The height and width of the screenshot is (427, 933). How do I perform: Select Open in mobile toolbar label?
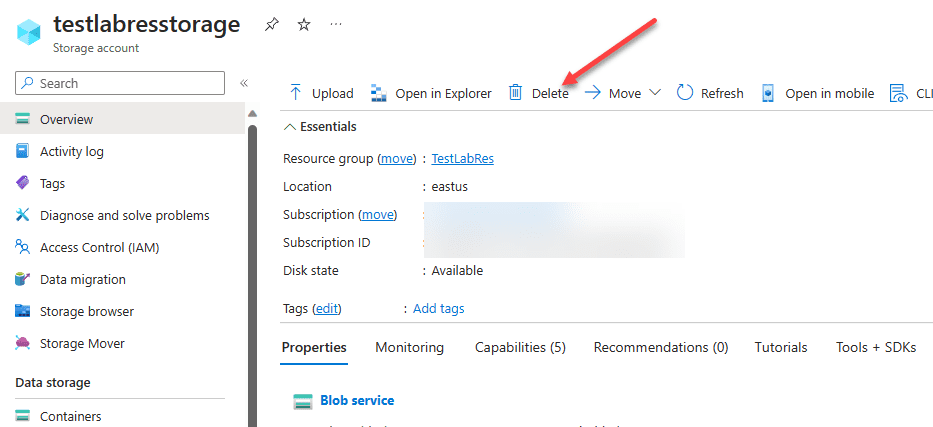829,93
